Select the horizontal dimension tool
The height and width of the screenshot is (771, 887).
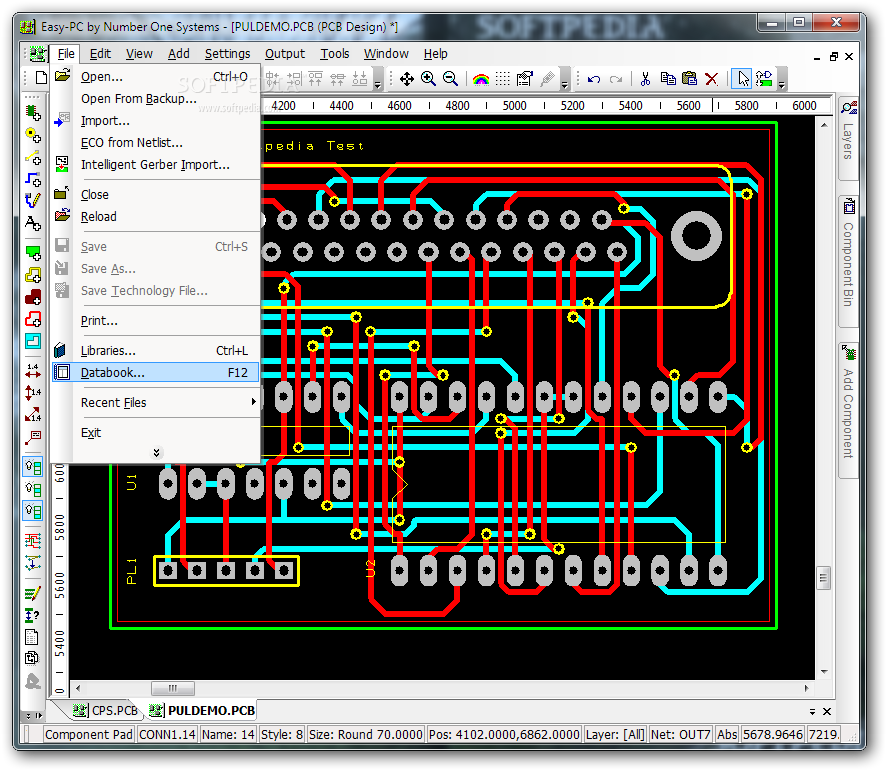pos(33,371)
